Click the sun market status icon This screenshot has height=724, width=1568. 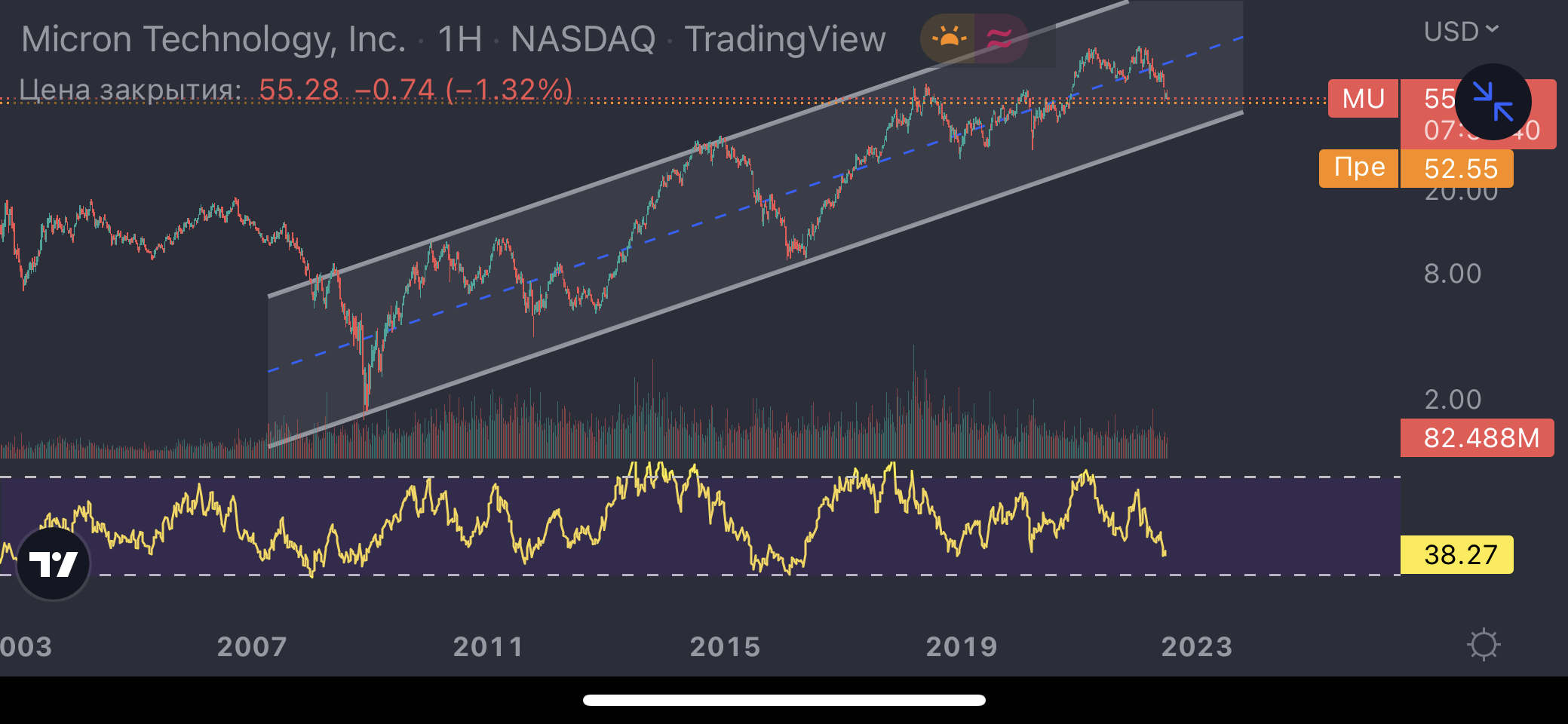[948, 38]
